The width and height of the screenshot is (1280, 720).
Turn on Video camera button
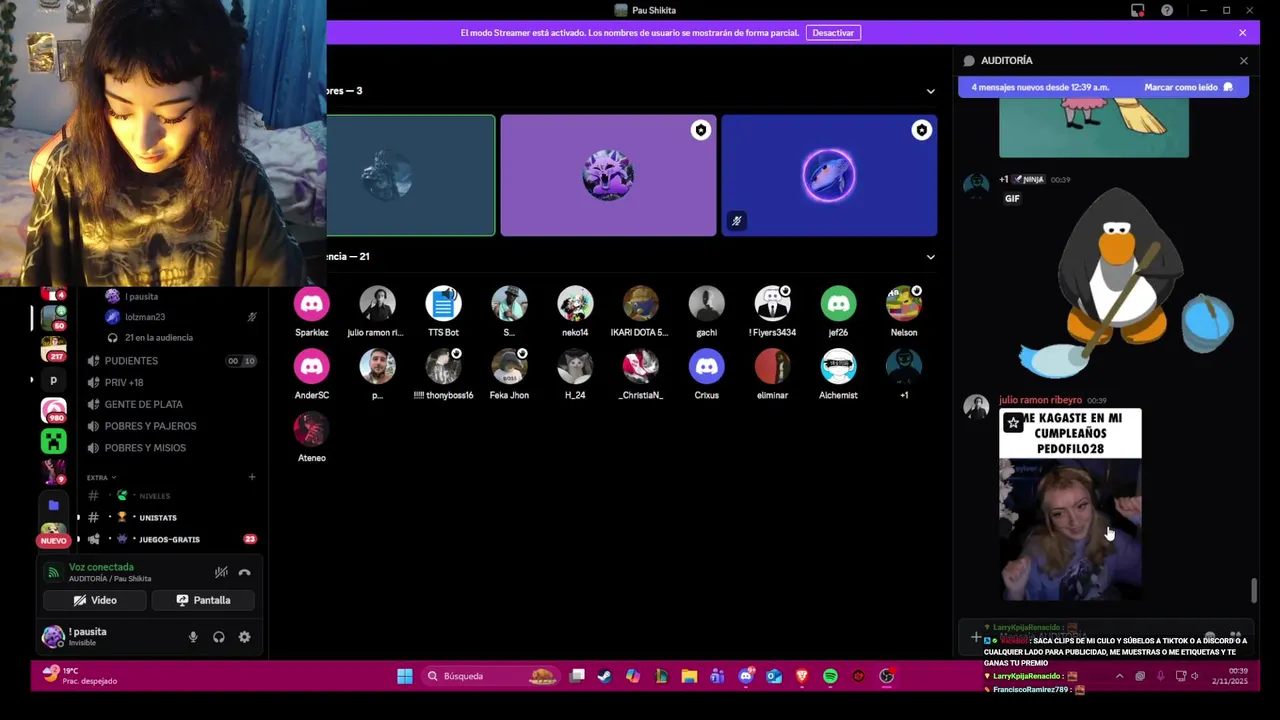pyautogui.click(x=95, y=600)
